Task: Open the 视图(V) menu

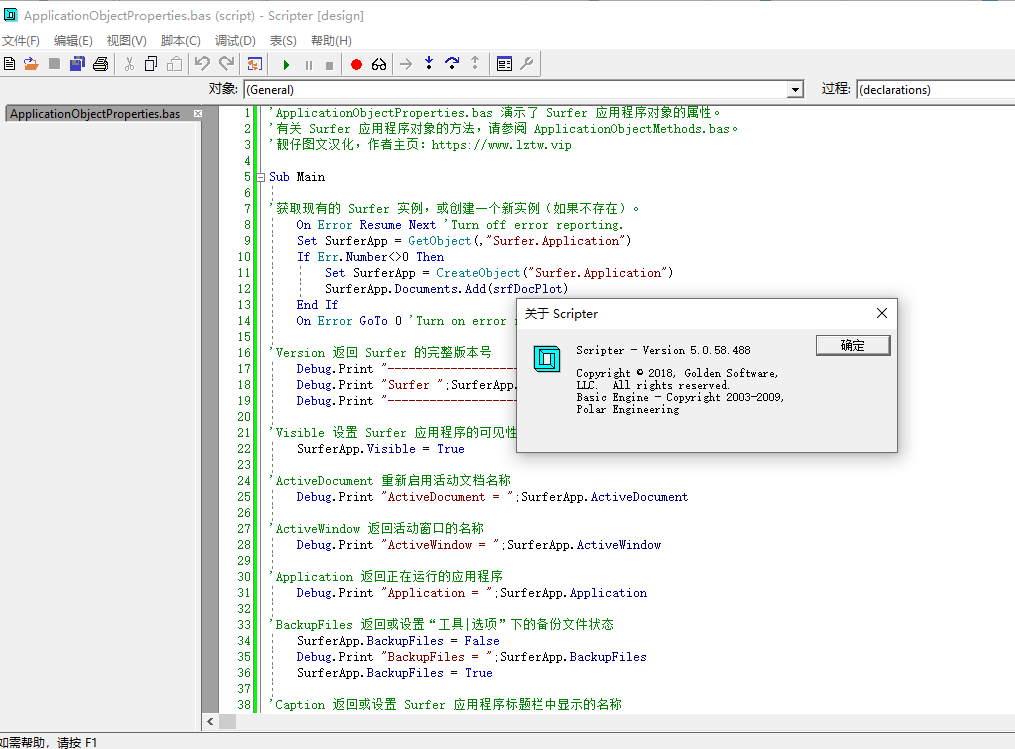Action: click(127, 41)
